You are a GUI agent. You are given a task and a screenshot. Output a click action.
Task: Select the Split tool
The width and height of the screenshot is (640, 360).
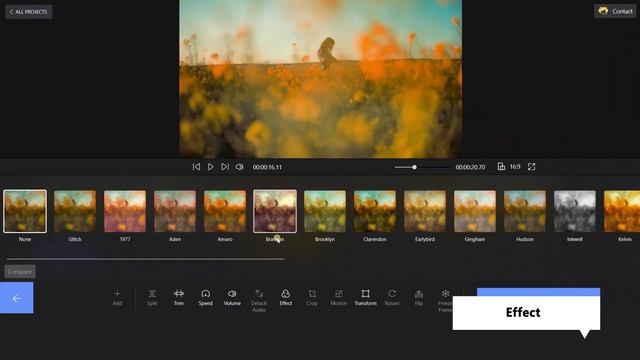coord(152,298)
